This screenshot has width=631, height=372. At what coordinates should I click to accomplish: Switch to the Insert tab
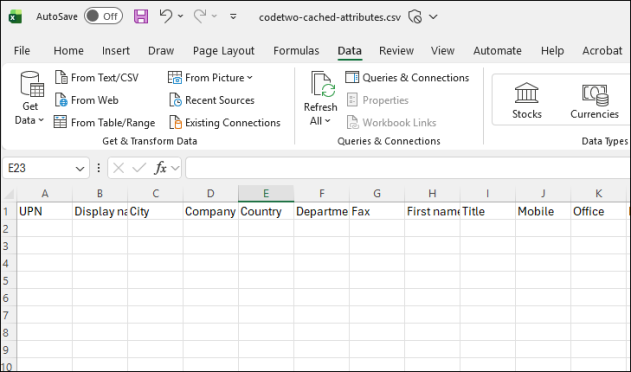point(115,51)
